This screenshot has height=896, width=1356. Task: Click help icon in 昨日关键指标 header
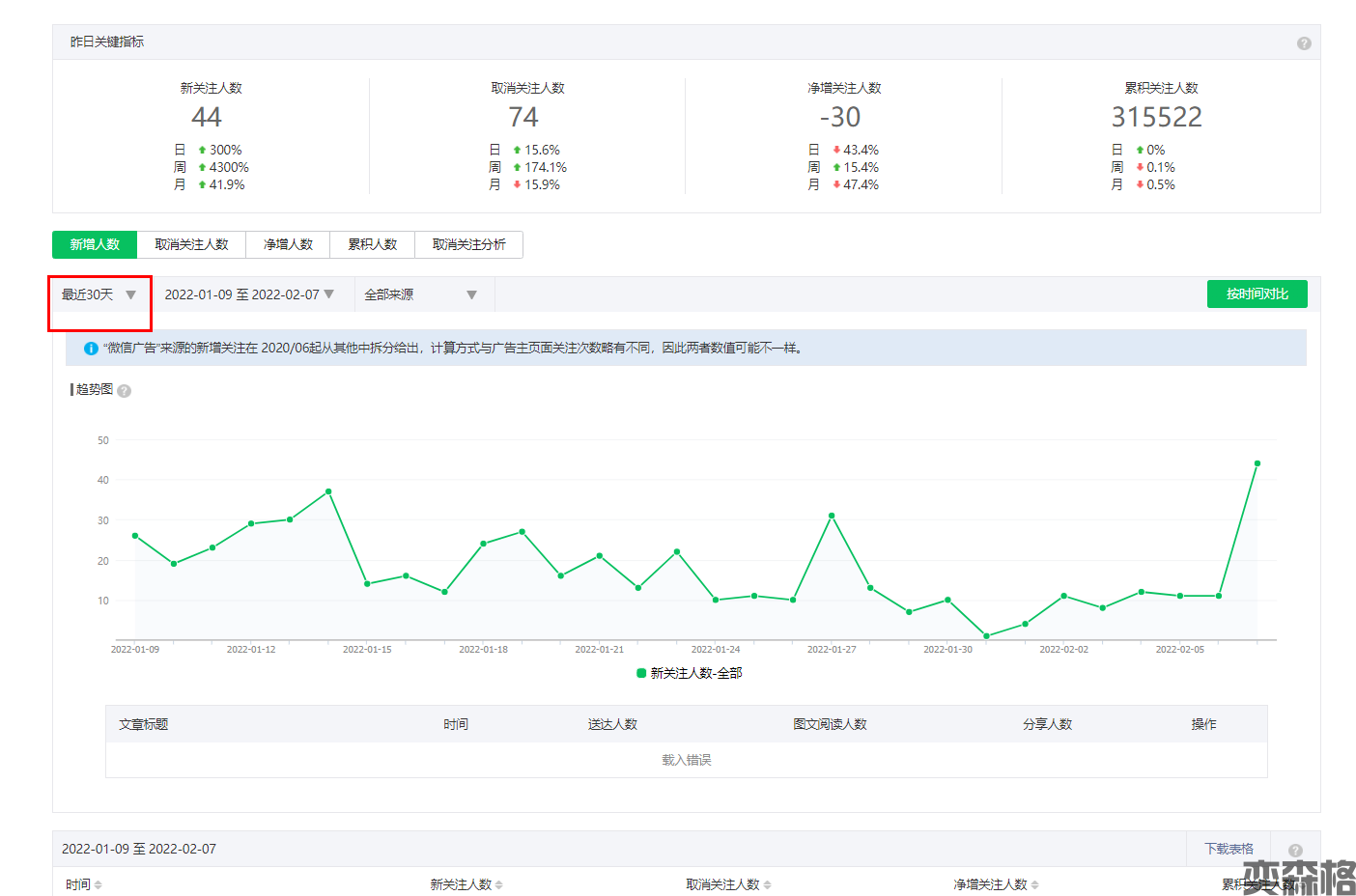(x=1304, y=43)
